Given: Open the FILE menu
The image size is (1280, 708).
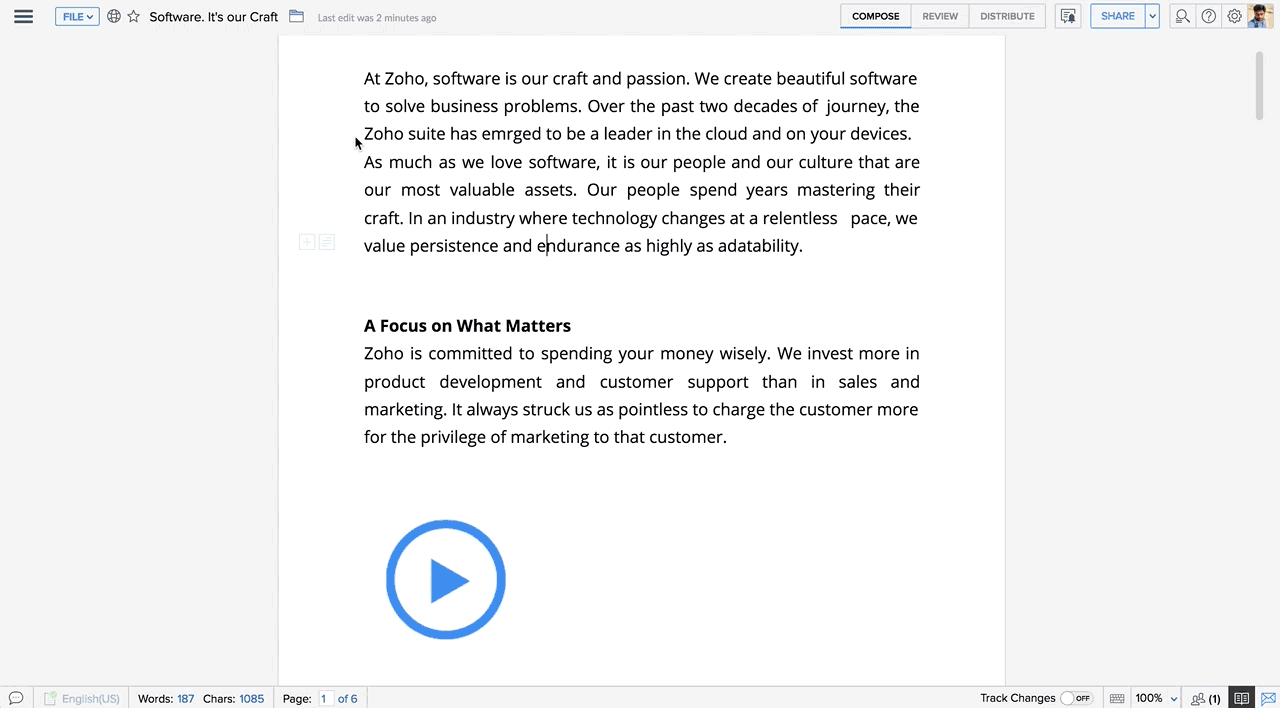Looking at the screenshot, I should pyautogui.click(x=75, y=16).
